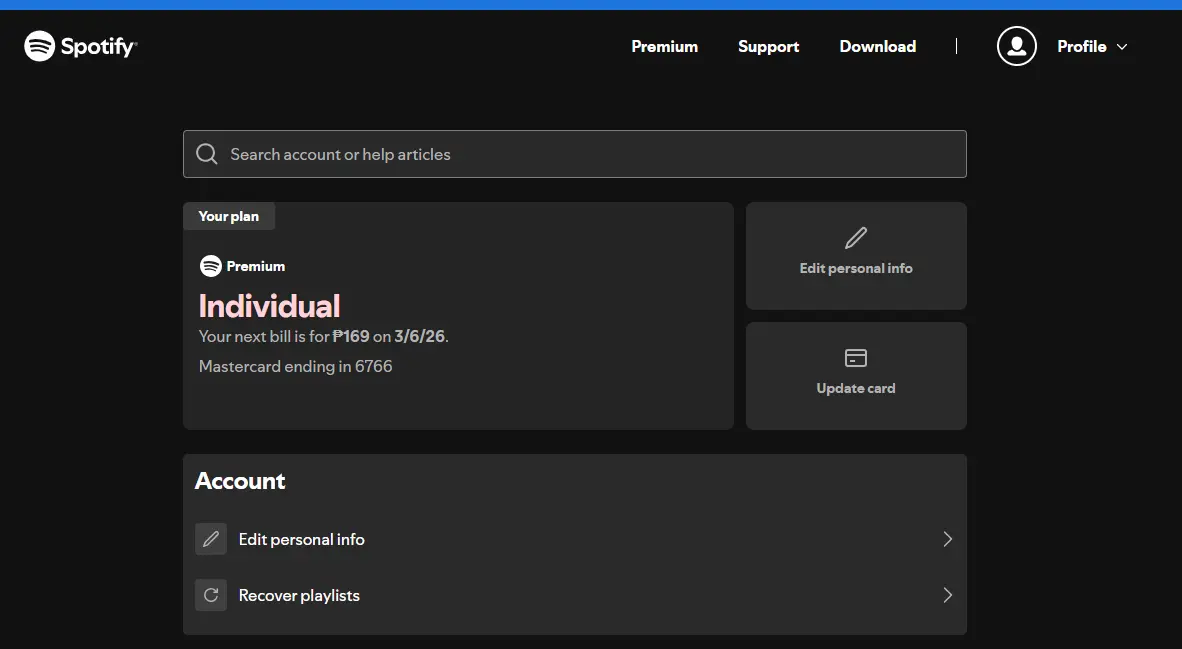Click the Spotify logo in the header

pos(81,46)
